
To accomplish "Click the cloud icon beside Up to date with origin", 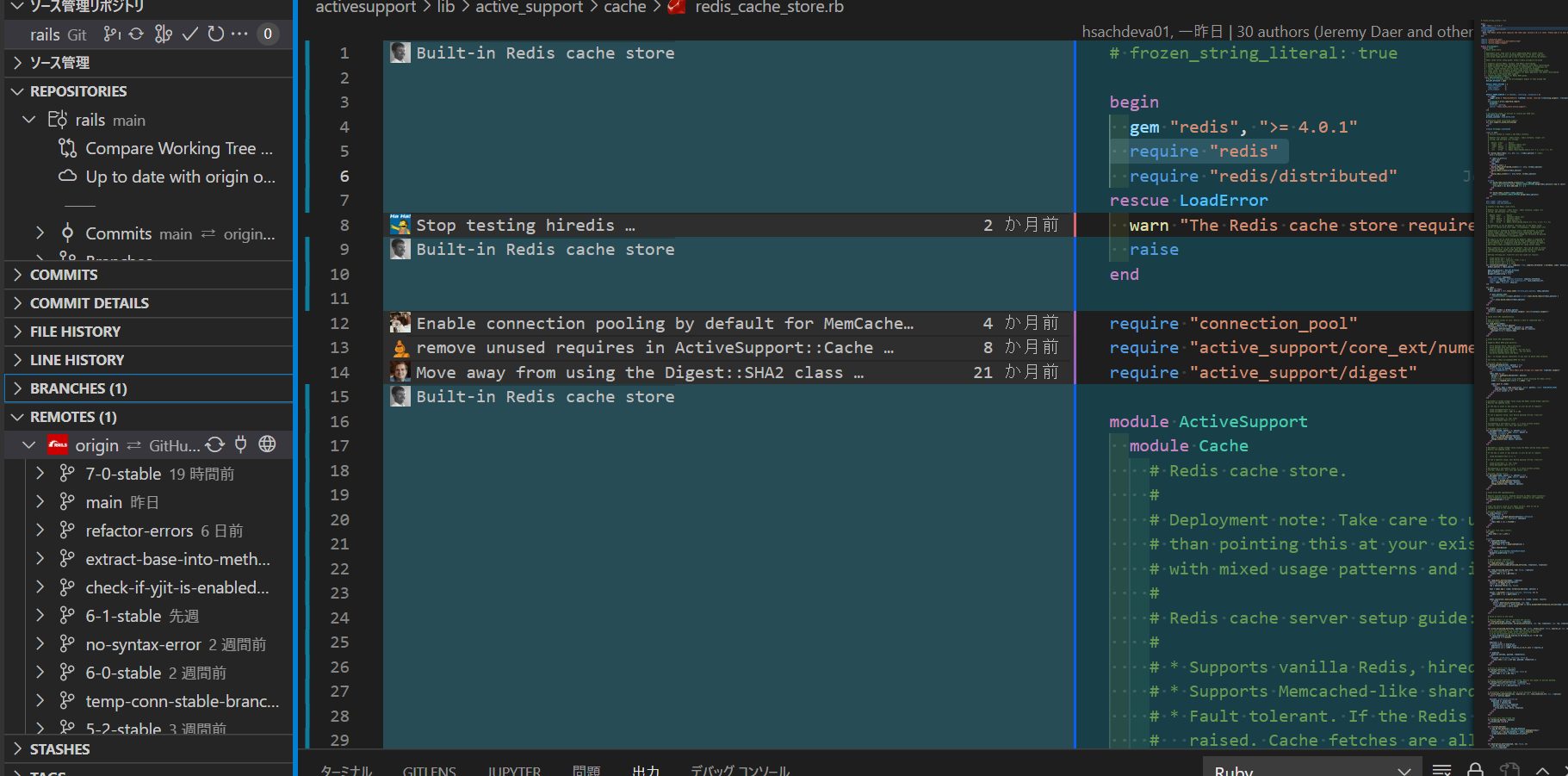I will [x=67, y=177].
